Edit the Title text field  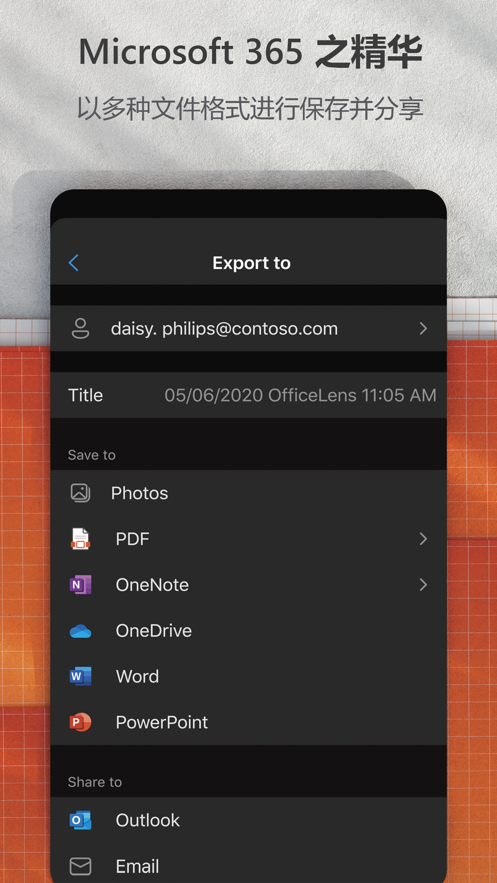point(300,395)
